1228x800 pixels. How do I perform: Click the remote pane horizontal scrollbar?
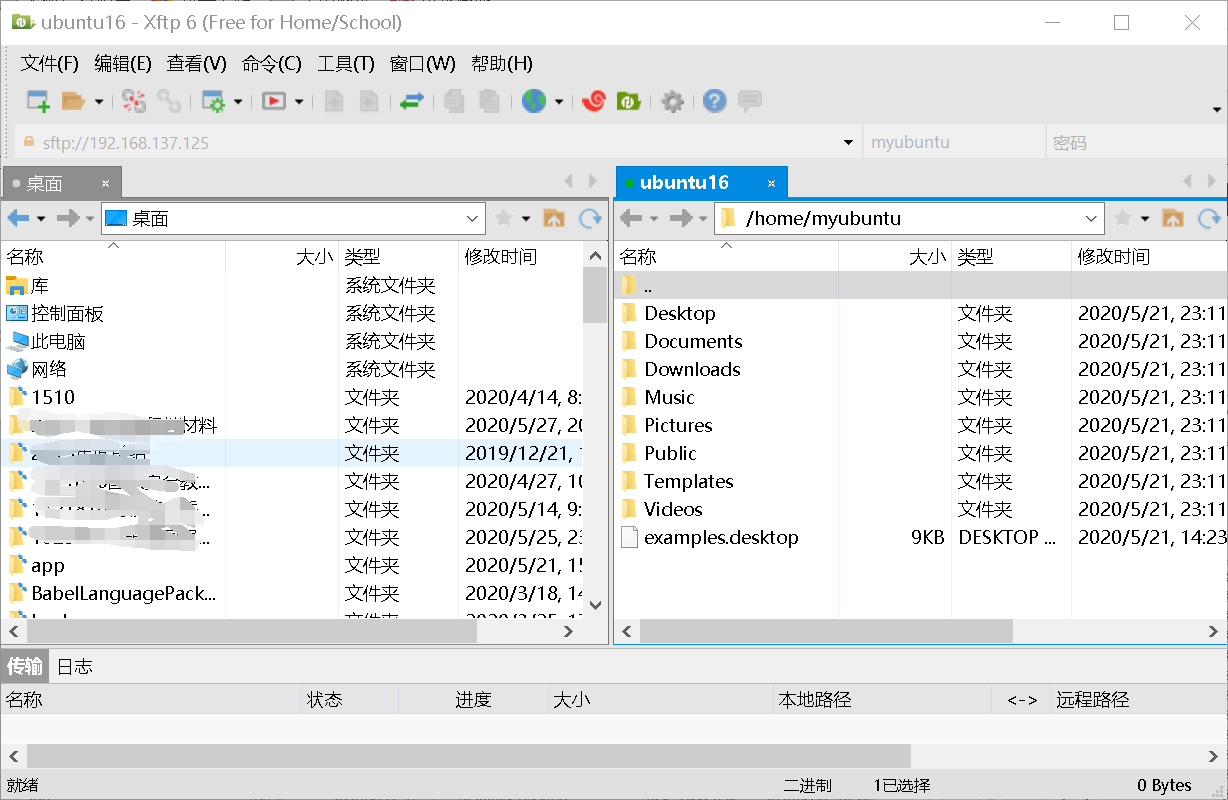(x=826, y=631)
